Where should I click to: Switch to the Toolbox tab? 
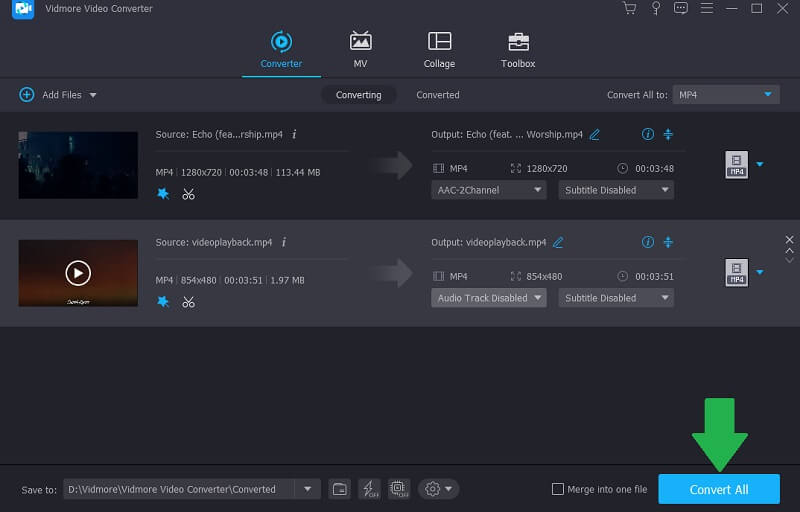(517, 49)
